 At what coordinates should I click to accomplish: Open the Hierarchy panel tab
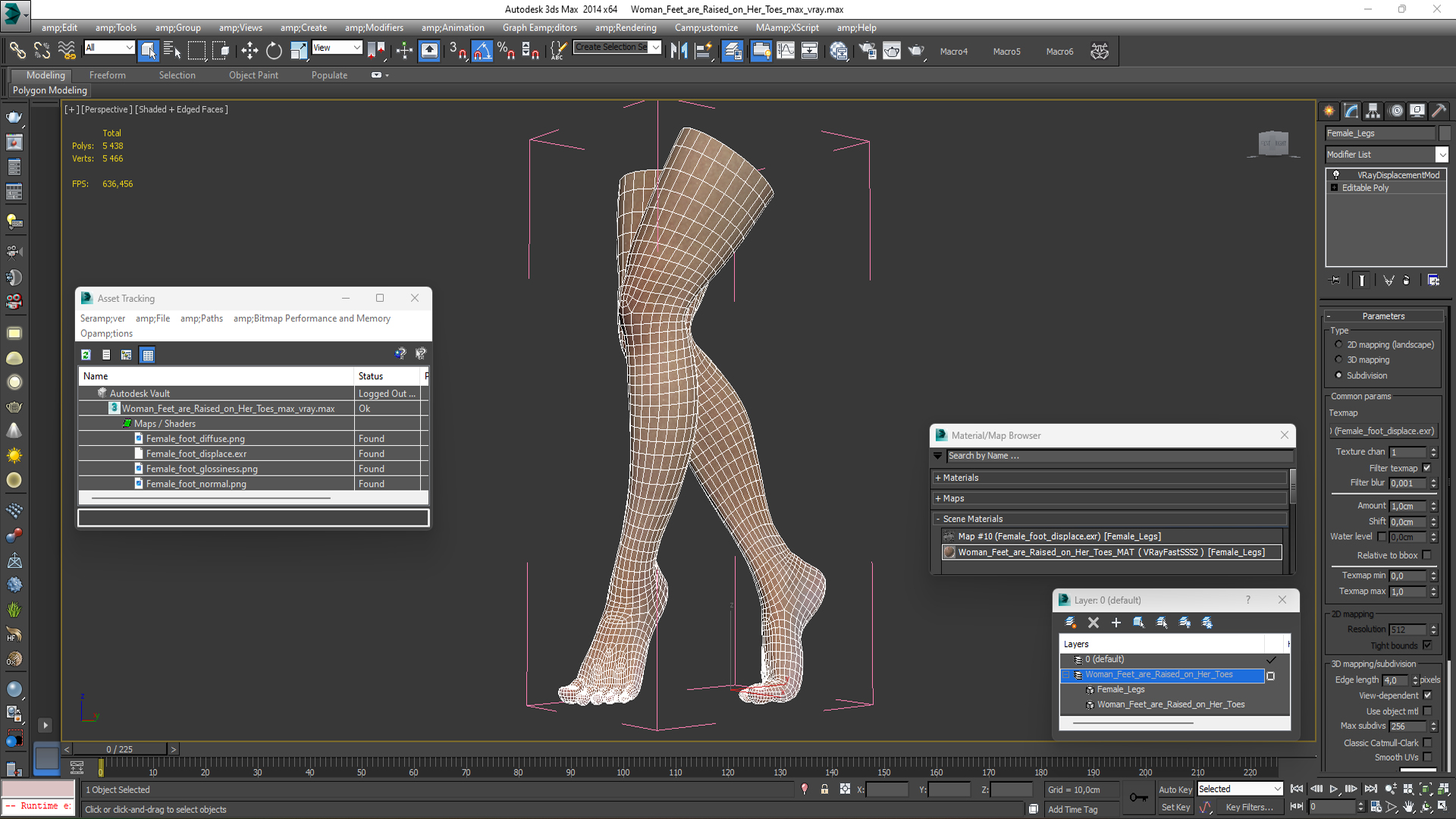1373,111
